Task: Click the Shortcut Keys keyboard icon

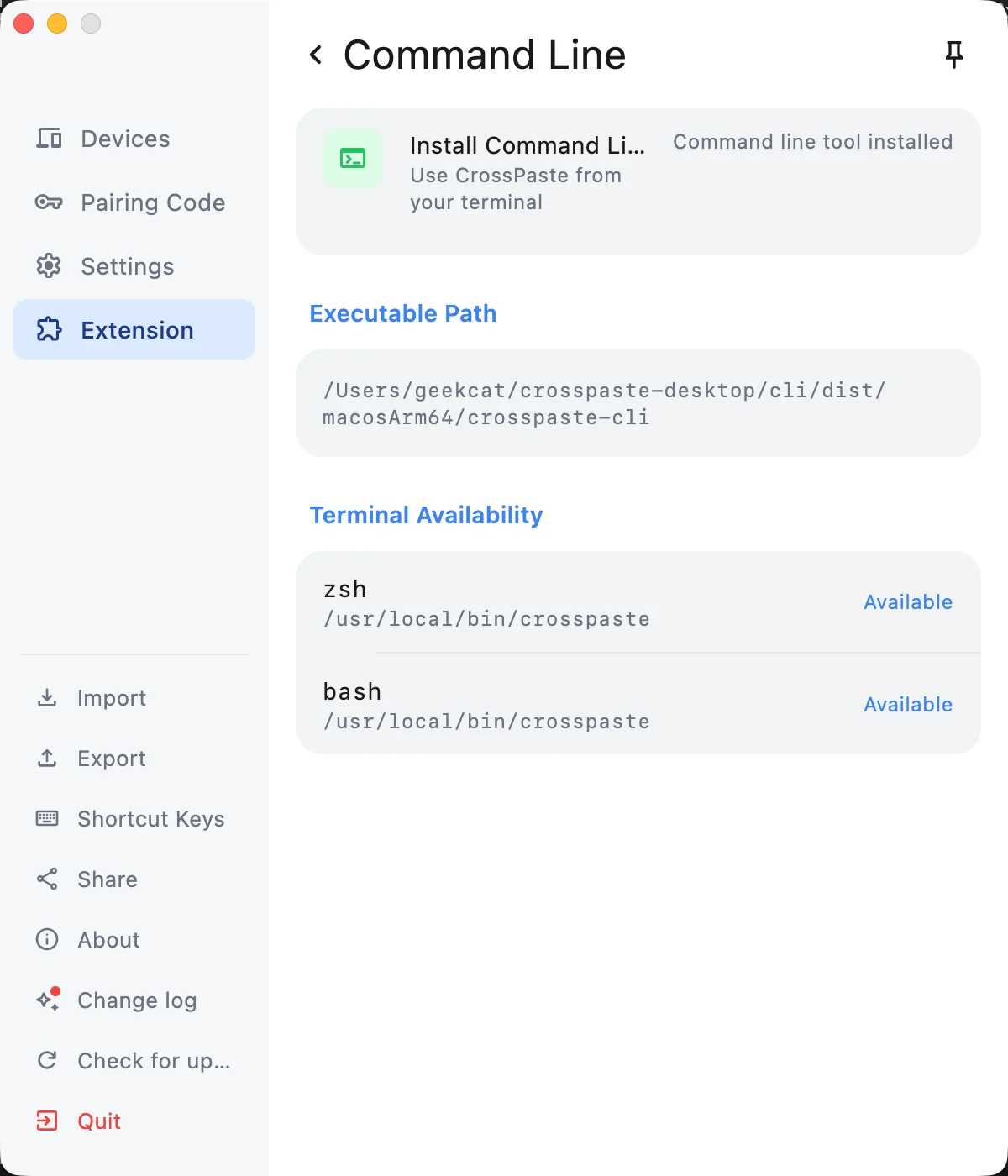Action: tap(47, 819)
